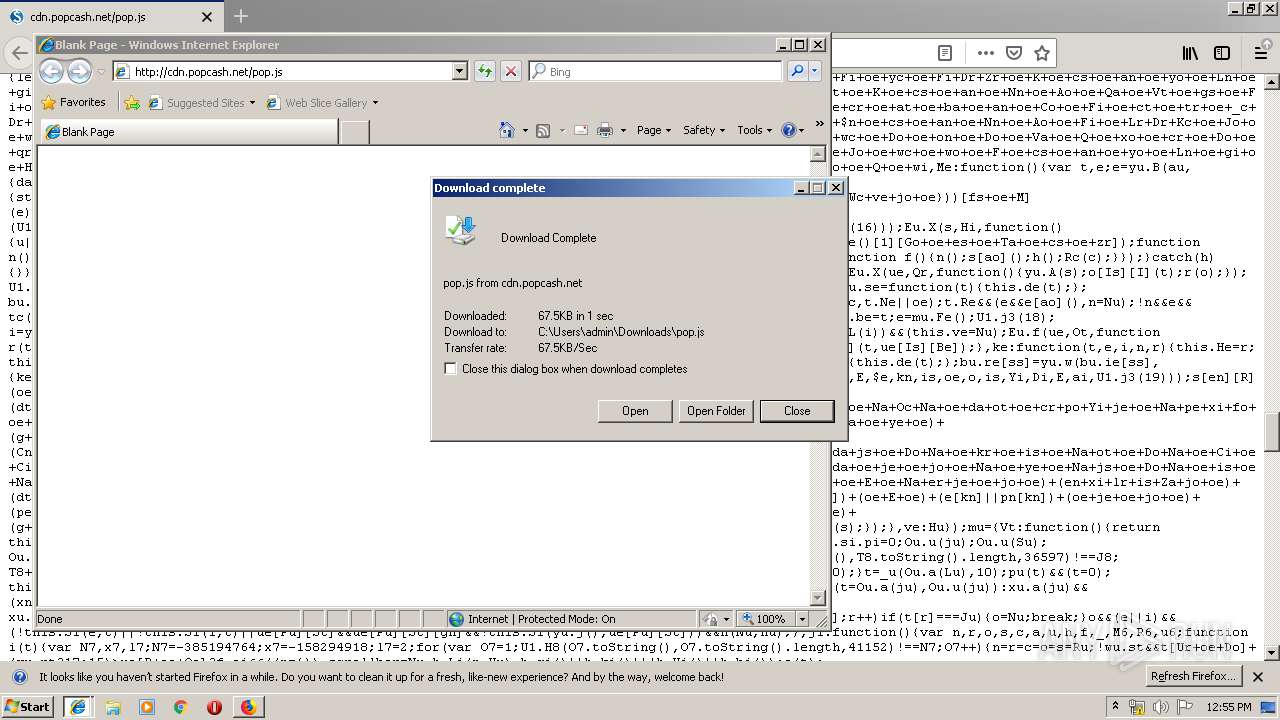Open Firefox hamburger menu

coord(1261,53)
